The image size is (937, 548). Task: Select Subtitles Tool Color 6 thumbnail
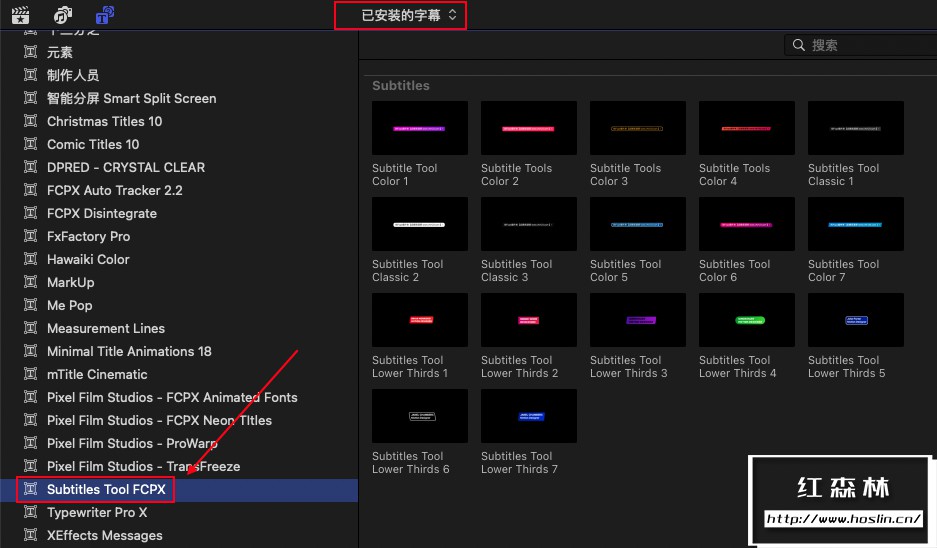tap(747, 224)
